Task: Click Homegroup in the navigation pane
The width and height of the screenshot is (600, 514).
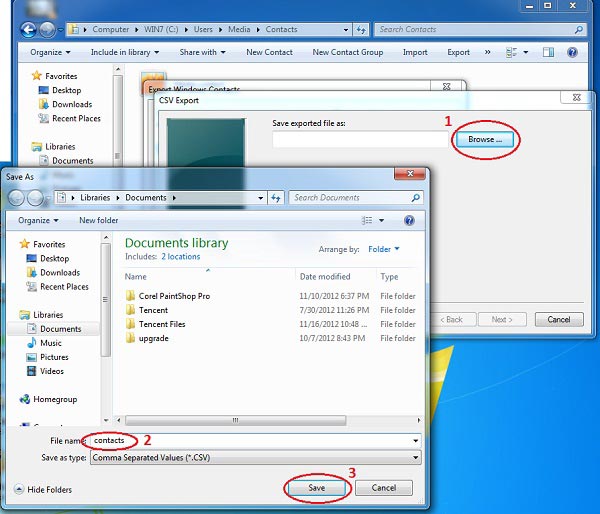Action: [x=58, y=399]
